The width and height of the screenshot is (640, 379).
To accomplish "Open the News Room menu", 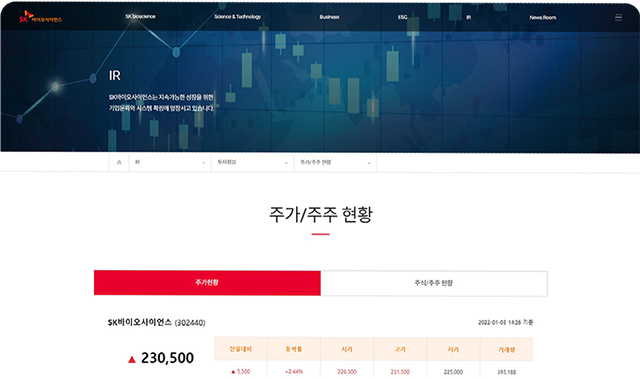I will [543, 18].
